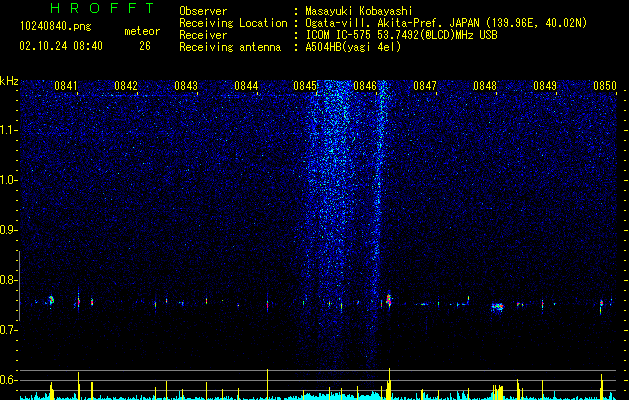The height and width of the screenshot is (400, 629).
Task: Click the Receiving Location label
Action: coord(233,23)
